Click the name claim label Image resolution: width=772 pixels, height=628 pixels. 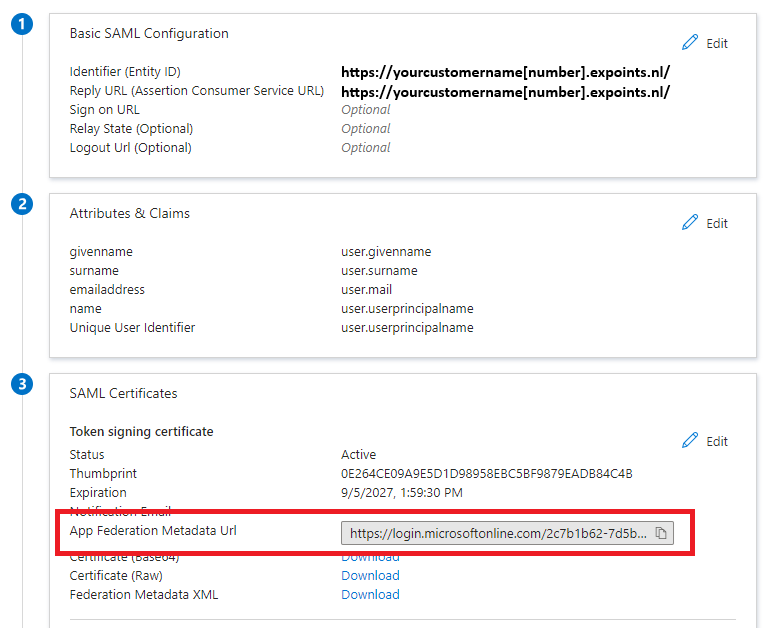(x=86, y=309)
